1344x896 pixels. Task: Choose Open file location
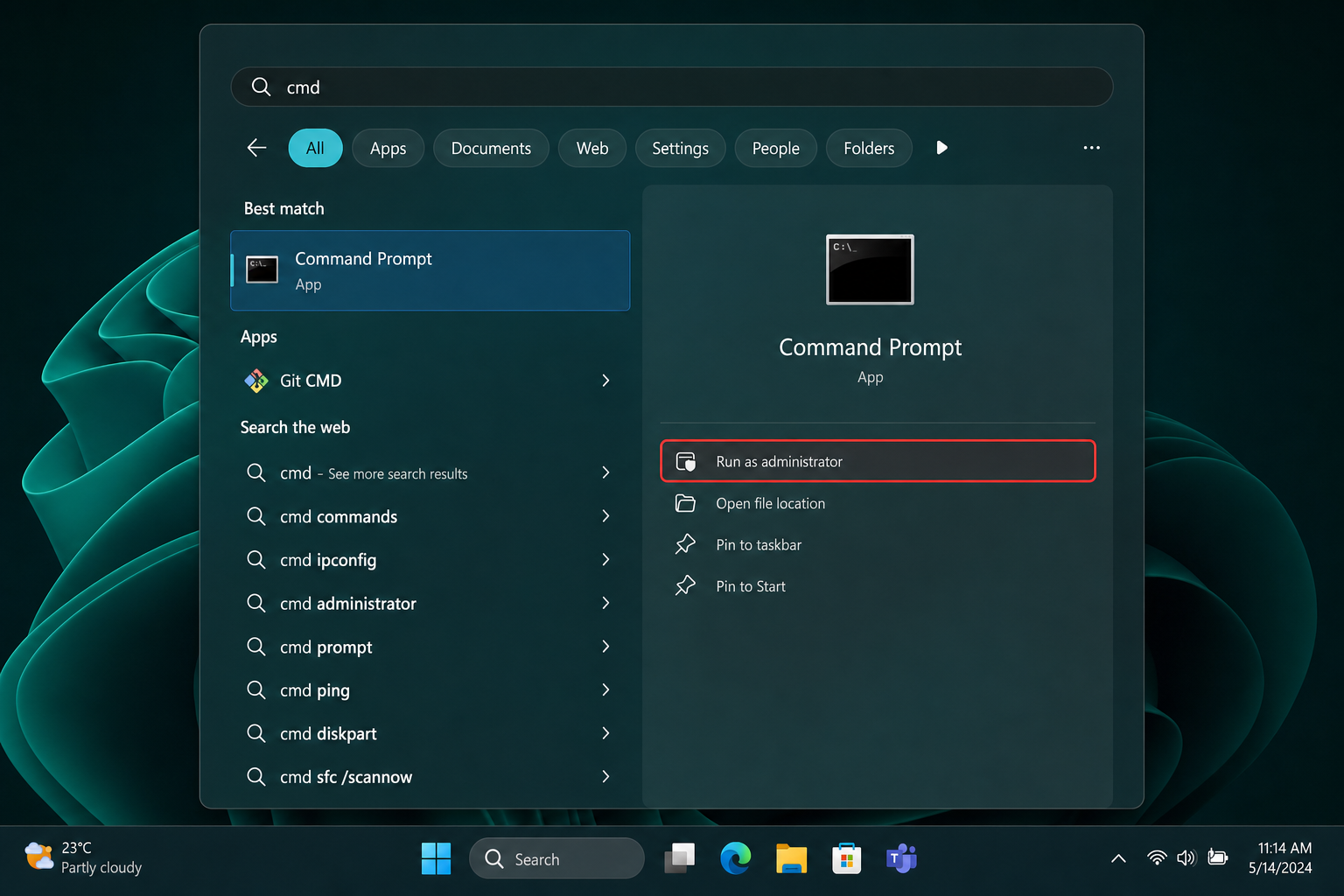click(878, 503)
